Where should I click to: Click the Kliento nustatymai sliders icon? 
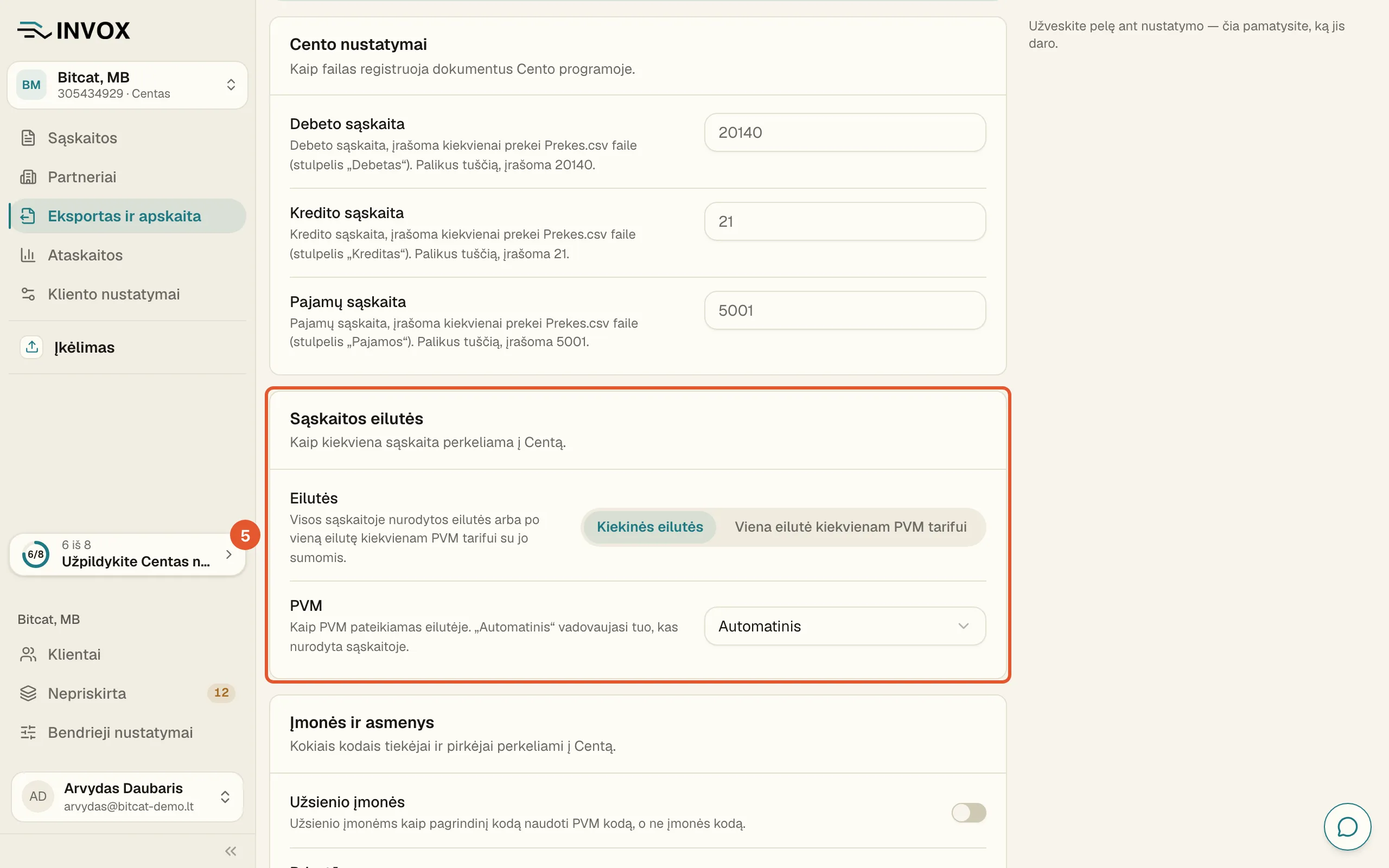pyautogui.click(x=28, y=294)
